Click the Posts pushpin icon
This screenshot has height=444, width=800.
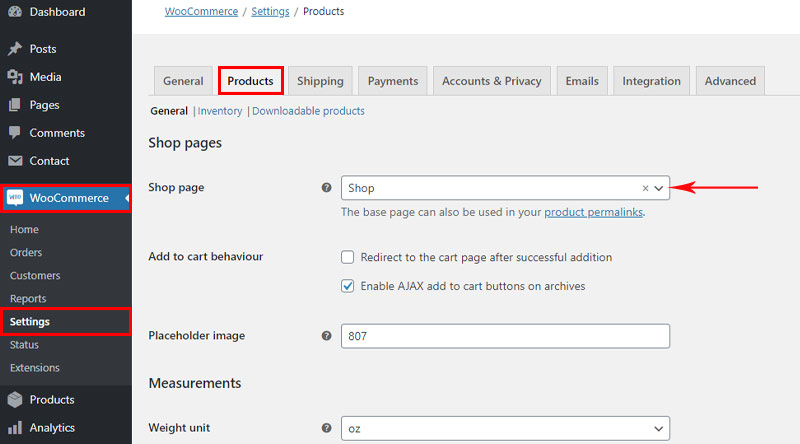click(15, 48)
